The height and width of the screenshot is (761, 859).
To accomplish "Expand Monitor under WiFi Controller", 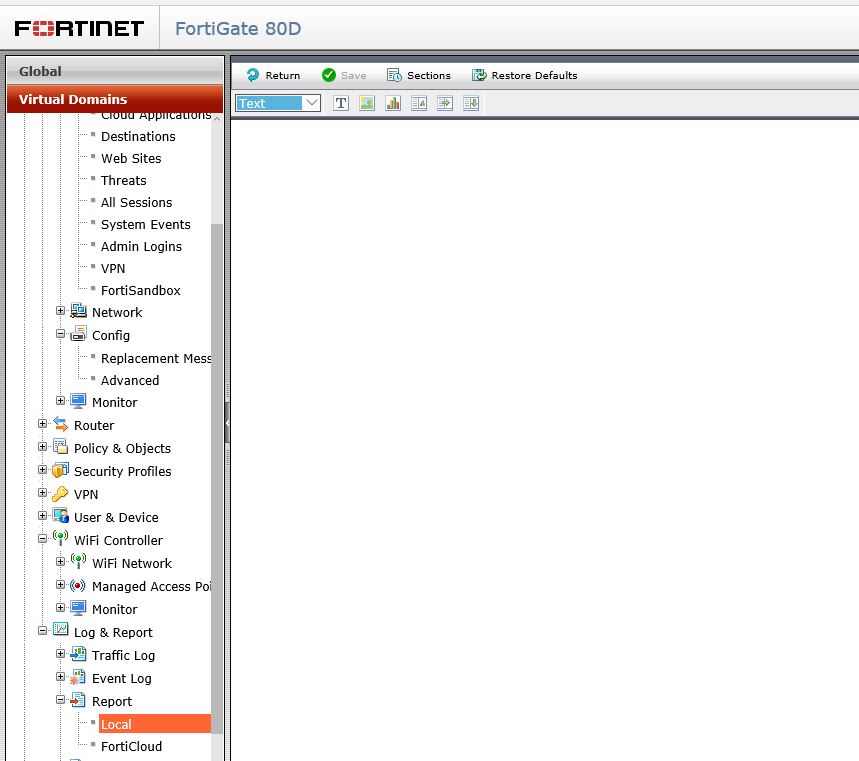I will (x=60, y=608).
